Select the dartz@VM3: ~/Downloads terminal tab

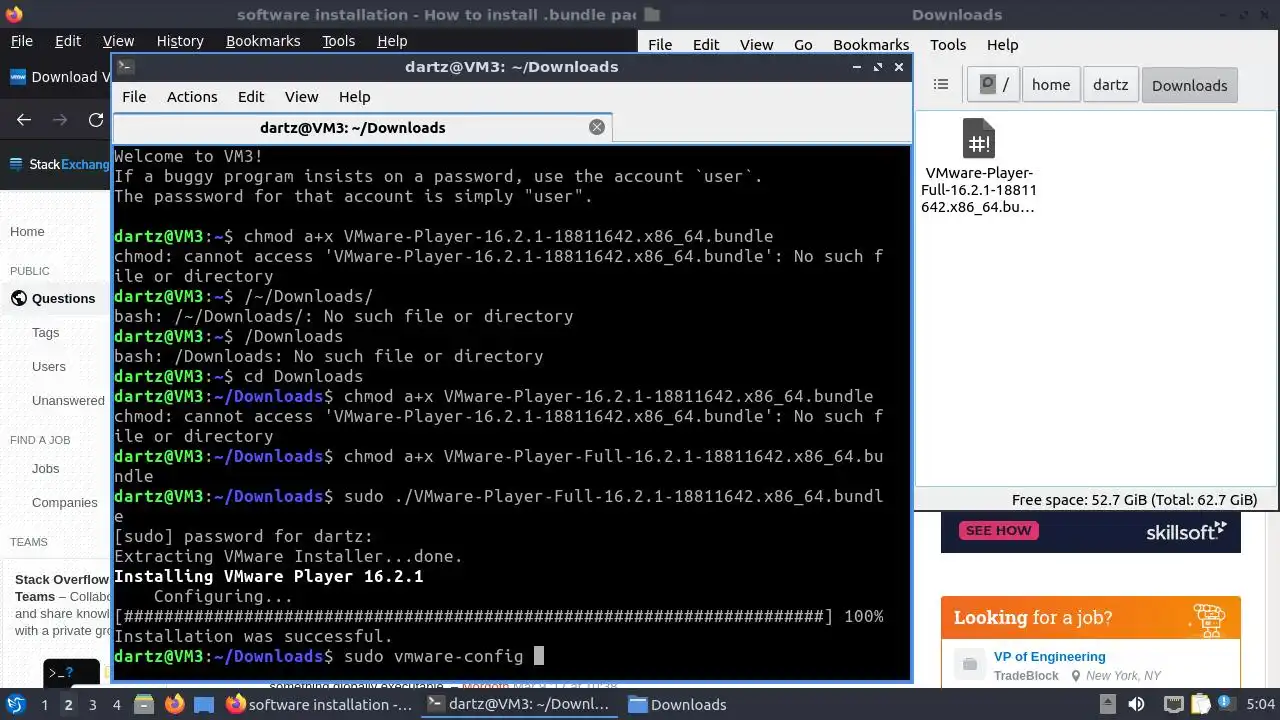tap(362, 127)
